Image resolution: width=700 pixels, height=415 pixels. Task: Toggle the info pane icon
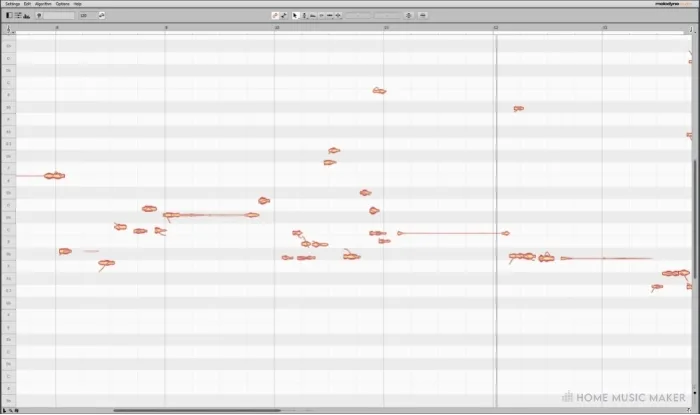point(9,15)
